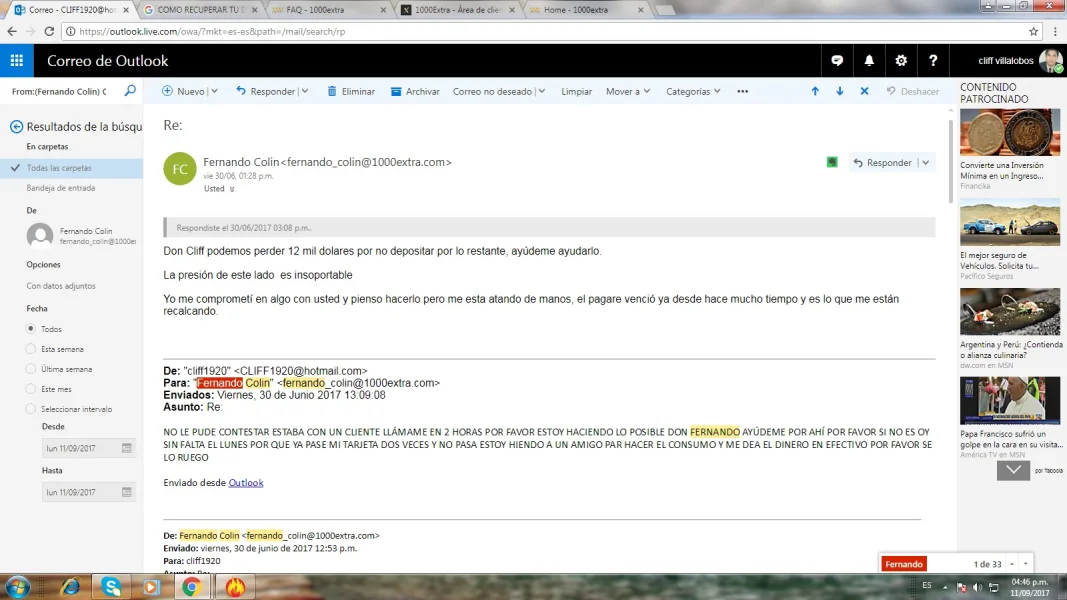This screenshot has height=600, width=1067.
Task: Open Windows Start button
Action: (17, 586)
